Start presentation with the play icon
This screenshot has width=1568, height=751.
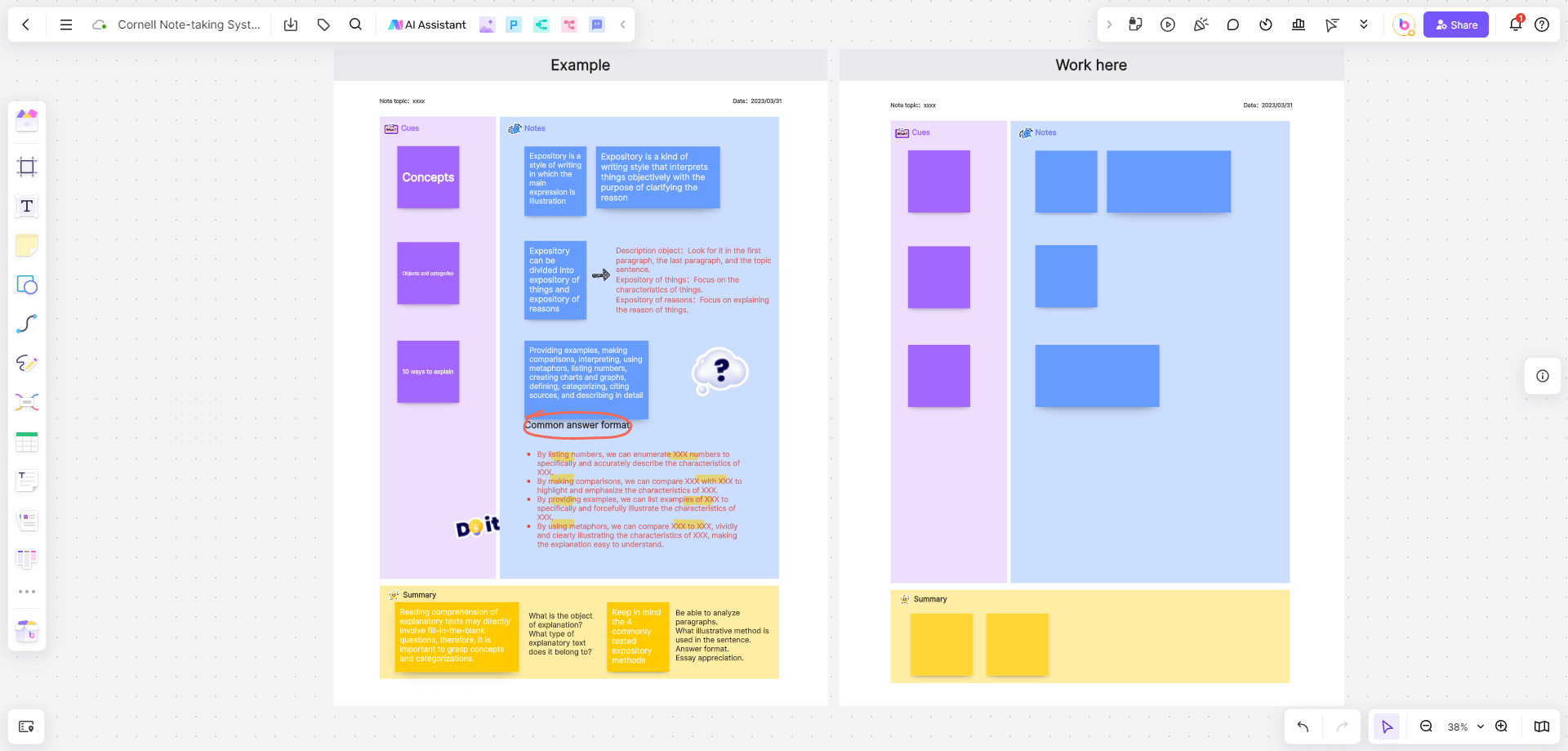coord(1168,25)
